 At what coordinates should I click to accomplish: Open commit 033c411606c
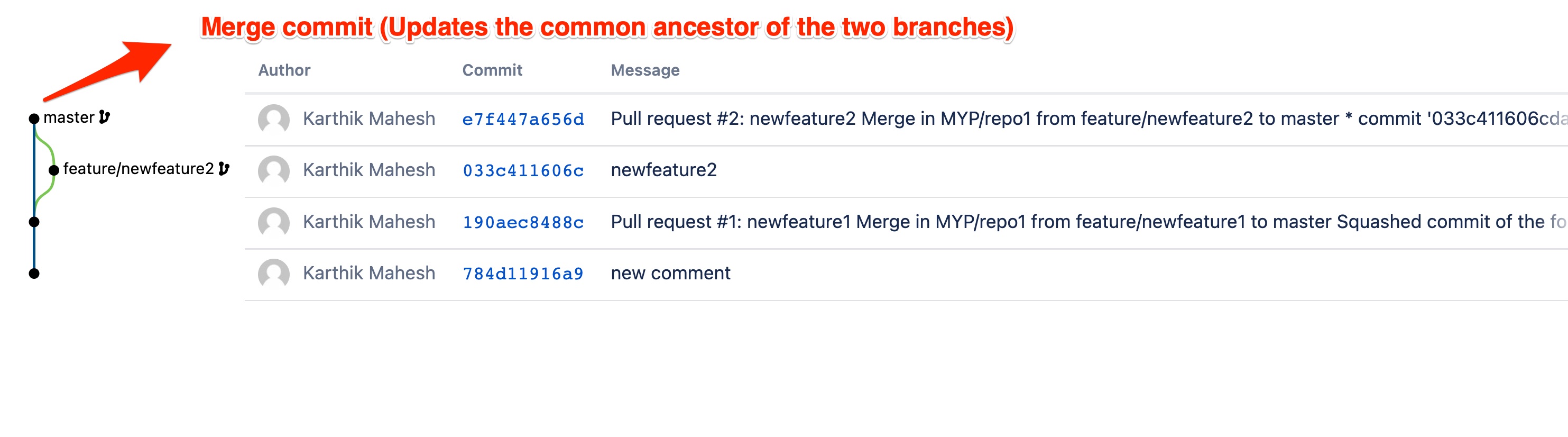point(522,171)
